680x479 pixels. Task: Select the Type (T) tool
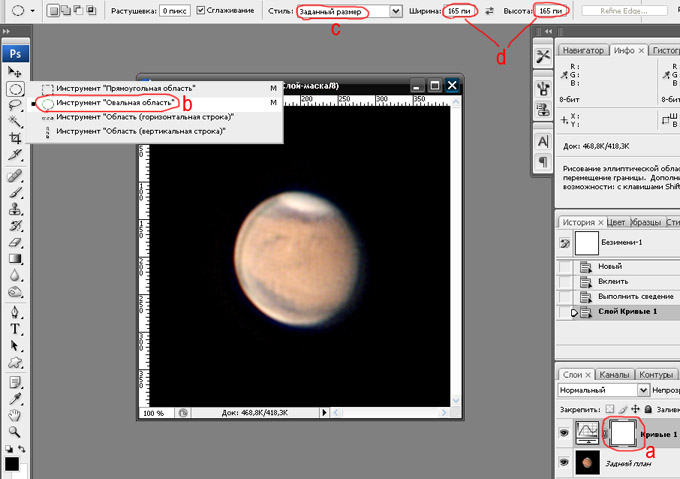(x=14, y=328)
